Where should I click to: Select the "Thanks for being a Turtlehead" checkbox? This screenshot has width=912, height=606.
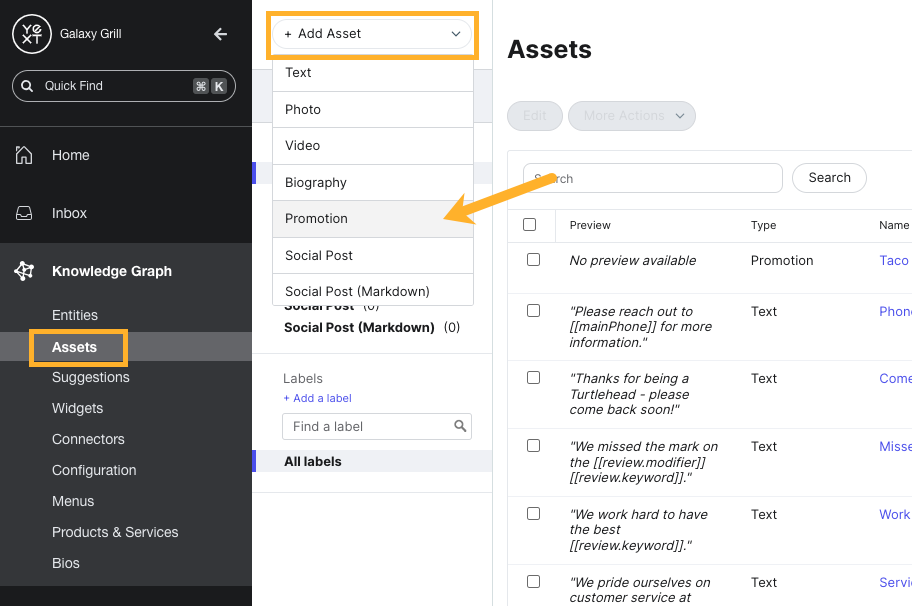(x=533, y=378)
